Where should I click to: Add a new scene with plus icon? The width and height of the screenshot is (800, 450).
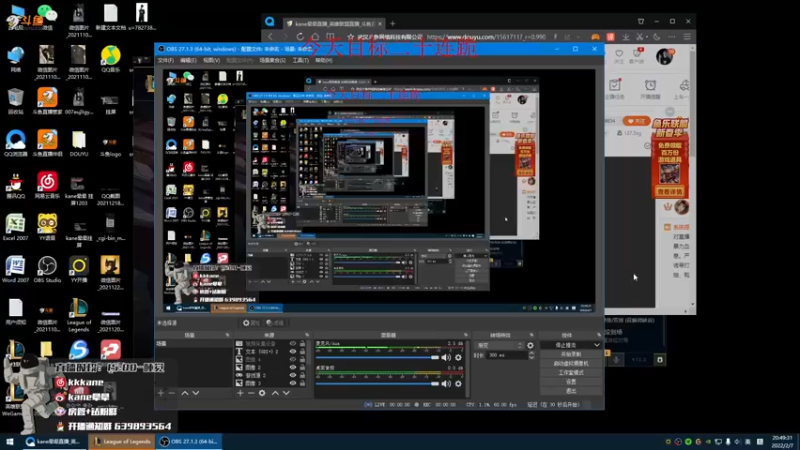pos(161,393)
